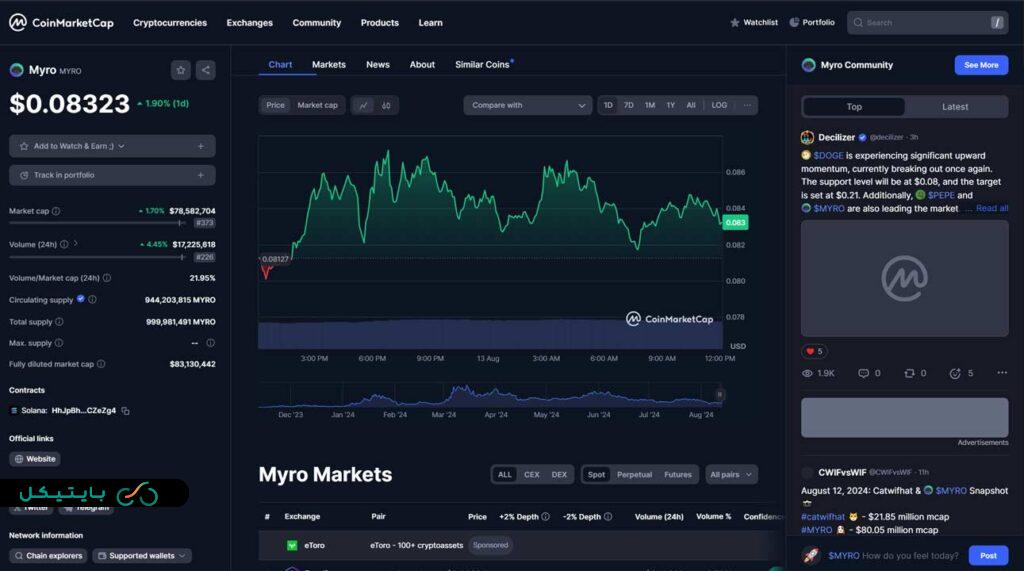This screenshot has width=1024, height=571.
Task: Copy the Solana contract address
Action: click(x=126, y=411)
